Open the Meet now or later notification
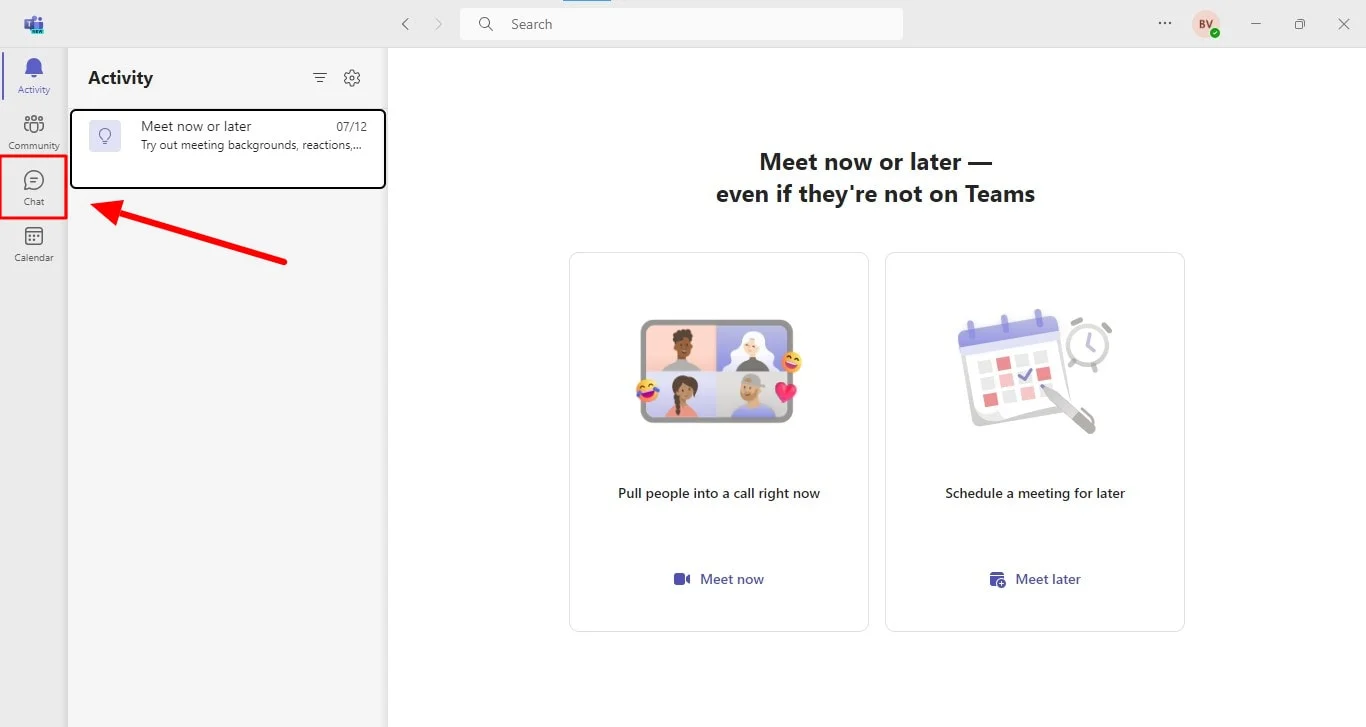This screenshot has width=1366, height=727. (228, 148)
